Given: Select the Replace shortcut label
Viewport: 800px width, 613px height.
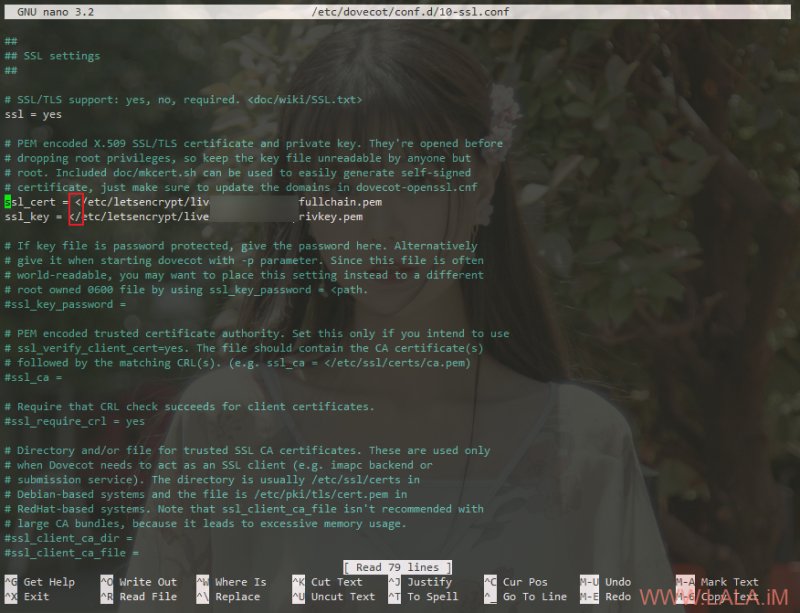Looking at the screenshot, I should (x=237, y=597).
